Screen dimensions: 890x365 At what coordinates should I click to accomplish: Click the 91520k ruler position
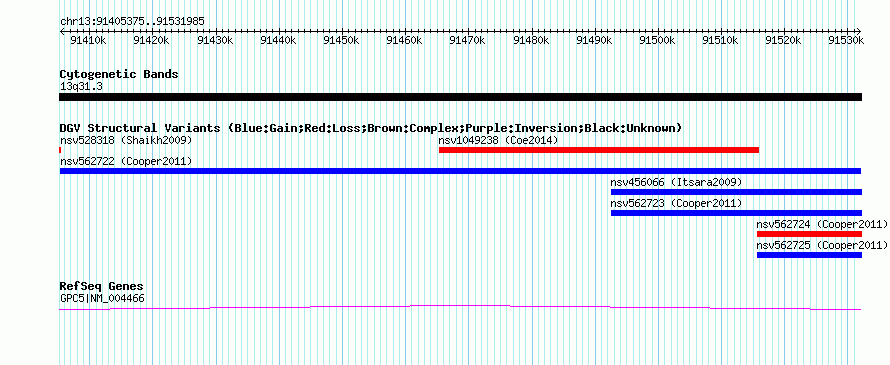(784, 40)
